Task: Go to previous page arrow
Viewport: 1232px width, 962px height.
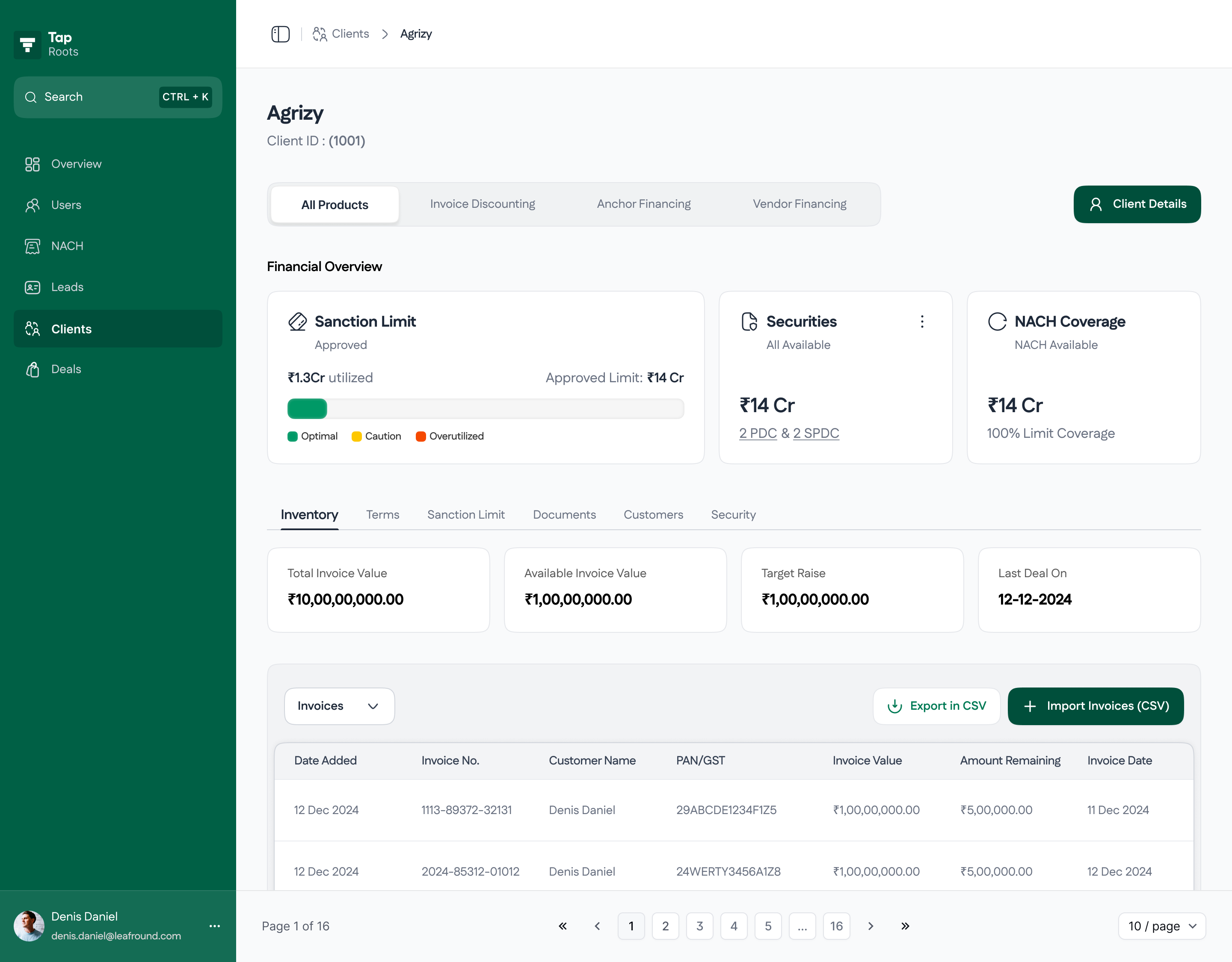Action: point(597,926)
